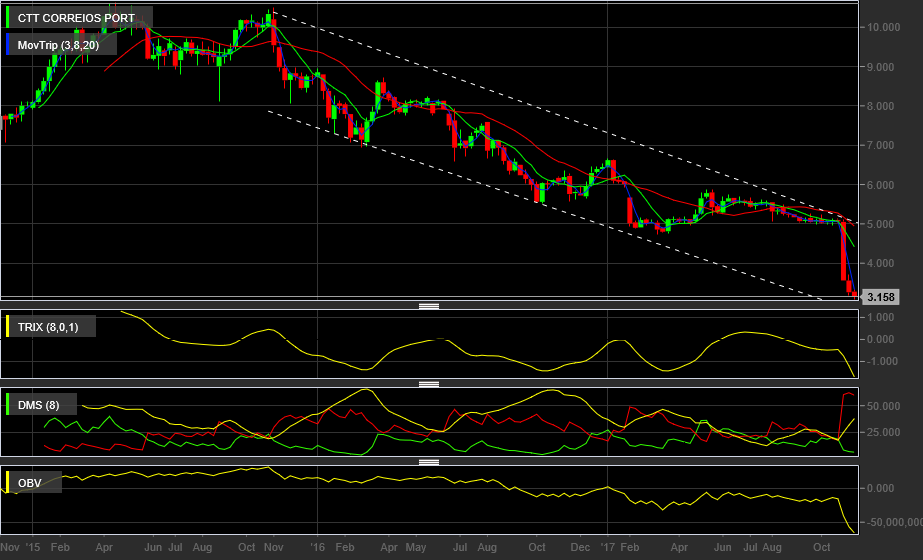923x560 pixels.
Task: Click the first Nov label on time axis
Action: pos(10,547)
